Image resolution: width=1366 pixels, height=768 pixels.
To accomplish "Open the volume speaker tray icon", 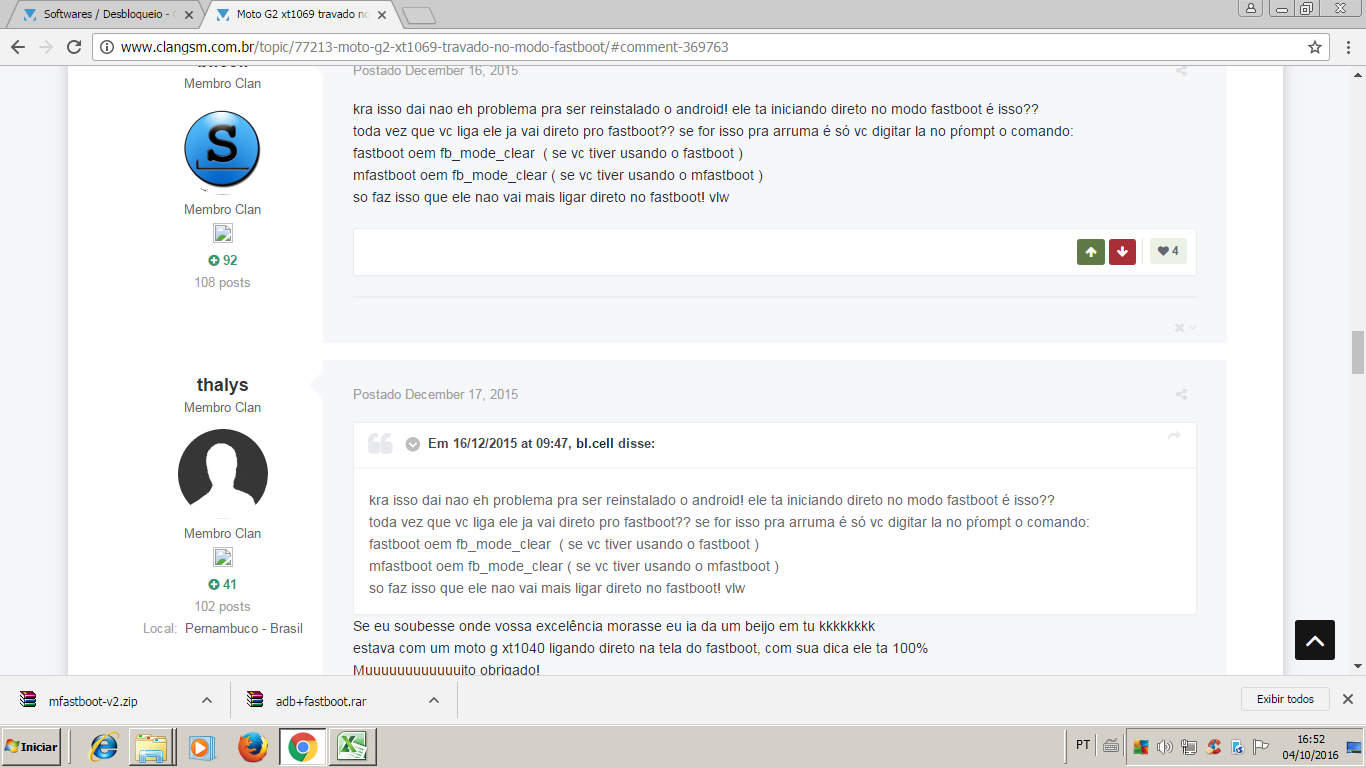I will pos(1165,746).
